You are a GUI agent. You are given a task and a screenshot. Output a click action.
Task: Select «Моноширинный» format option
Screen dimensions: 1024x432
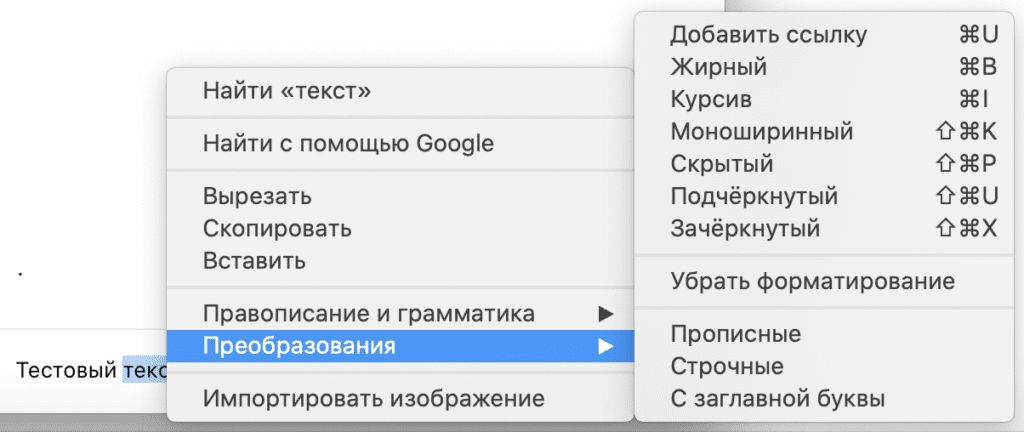(x=761, y=131)
